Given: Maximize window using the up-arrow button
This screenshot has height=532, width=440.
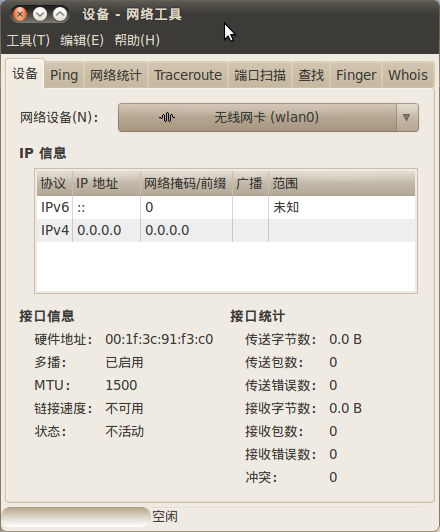Looking at the screenshot, I should 60,14.
